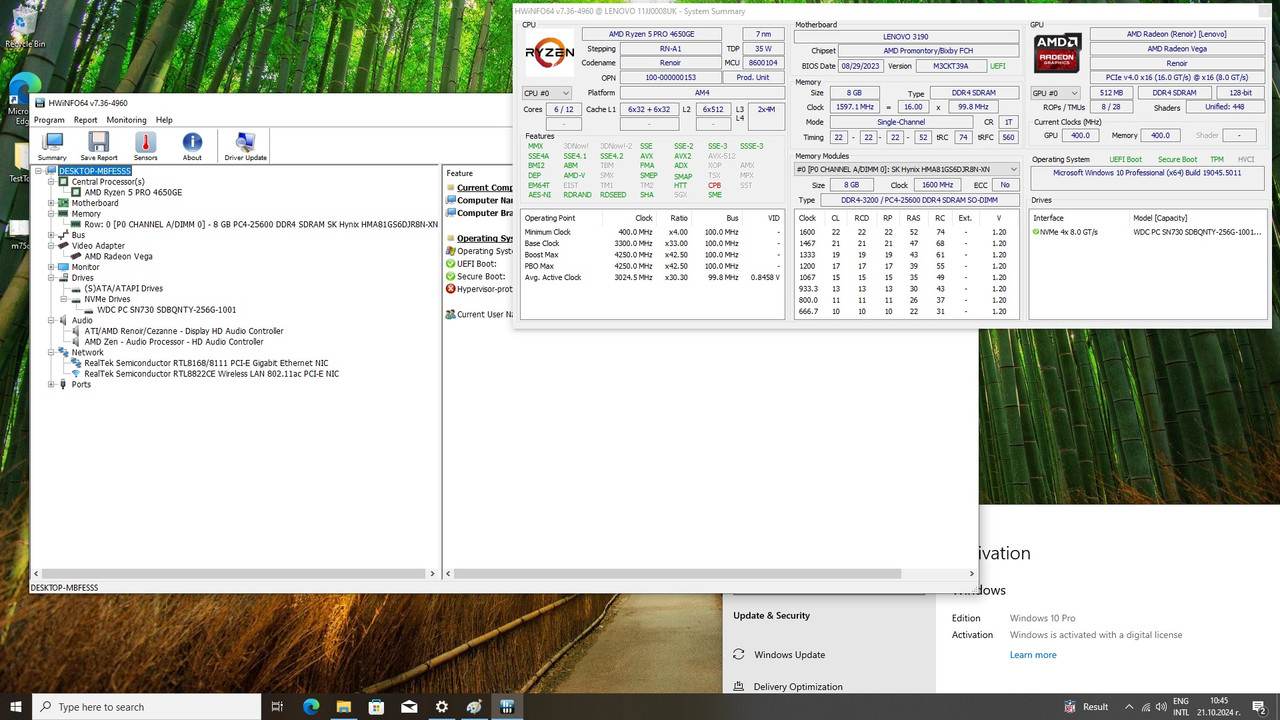Select WDC PC SN730 drive tree item
The height and width of the screenshot is (720, 1280).
click(166, 310)
